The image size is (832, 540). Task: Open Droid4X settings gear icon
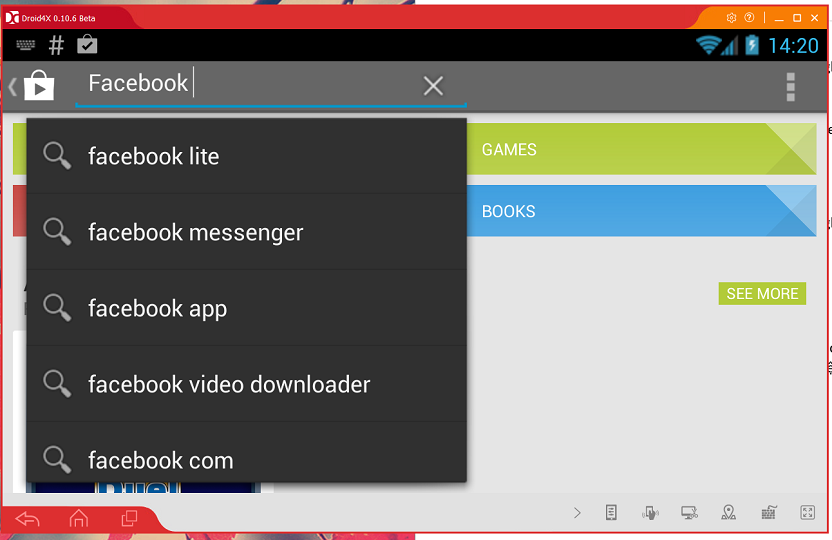pyautogui.click(x=731, y=18)
